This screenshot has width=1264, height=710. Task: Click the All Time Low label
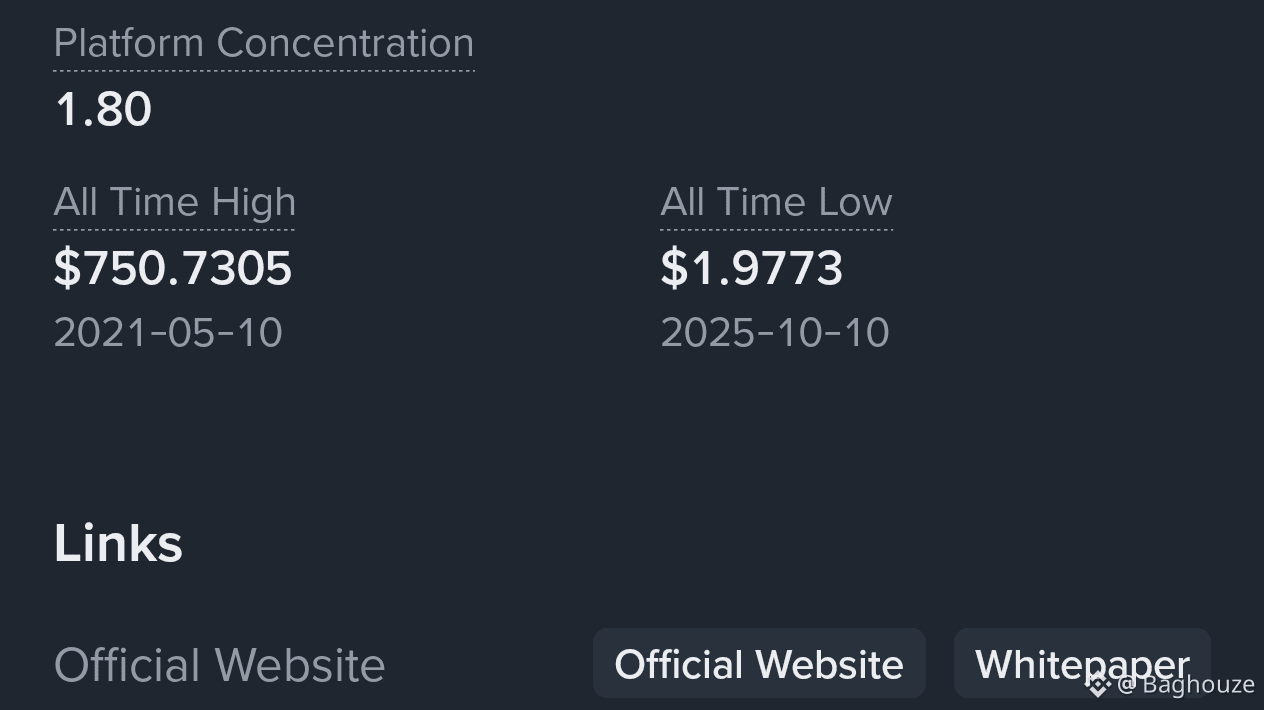click(776, 202)
